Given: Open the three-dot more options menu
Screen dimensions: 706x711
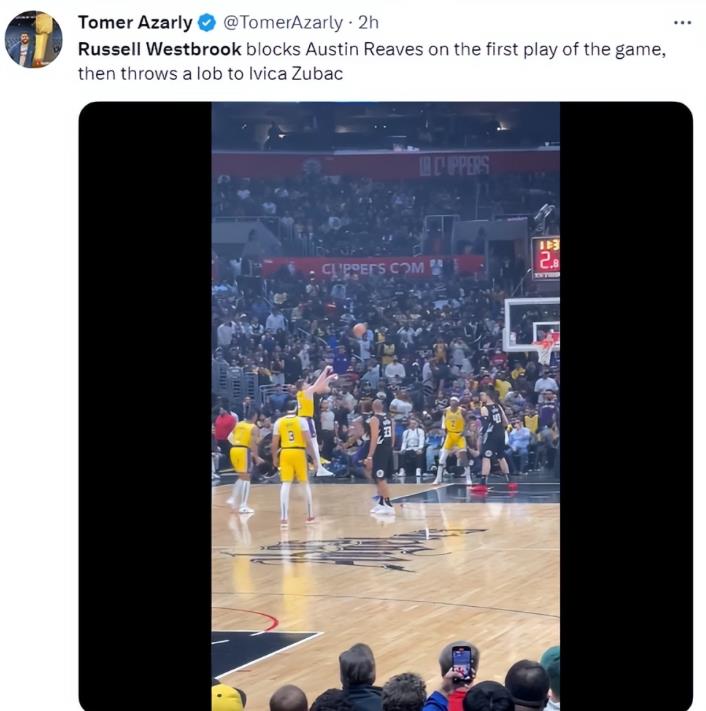Looking at the screenshot, I should tap(682, 22).
